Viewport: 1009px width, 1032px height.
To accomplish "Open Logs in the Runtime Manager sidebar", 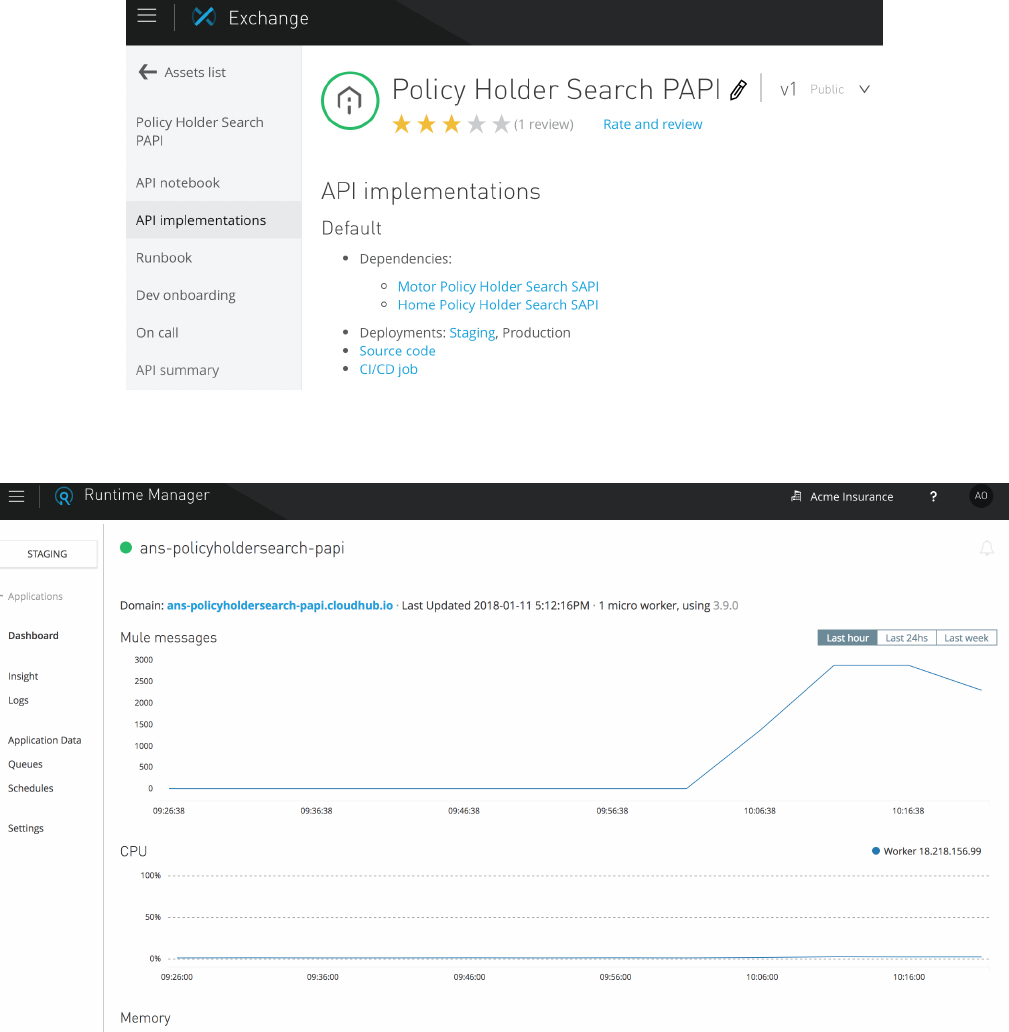I will [18, 701].
